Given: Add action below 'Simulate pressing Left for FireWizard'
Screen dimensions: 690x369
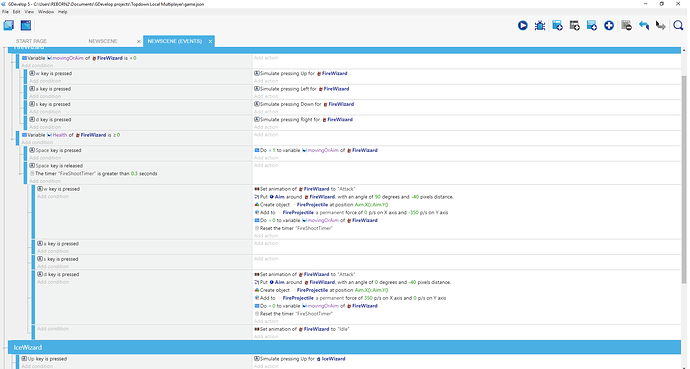Looking at the screenshot, I should [266, 96].
